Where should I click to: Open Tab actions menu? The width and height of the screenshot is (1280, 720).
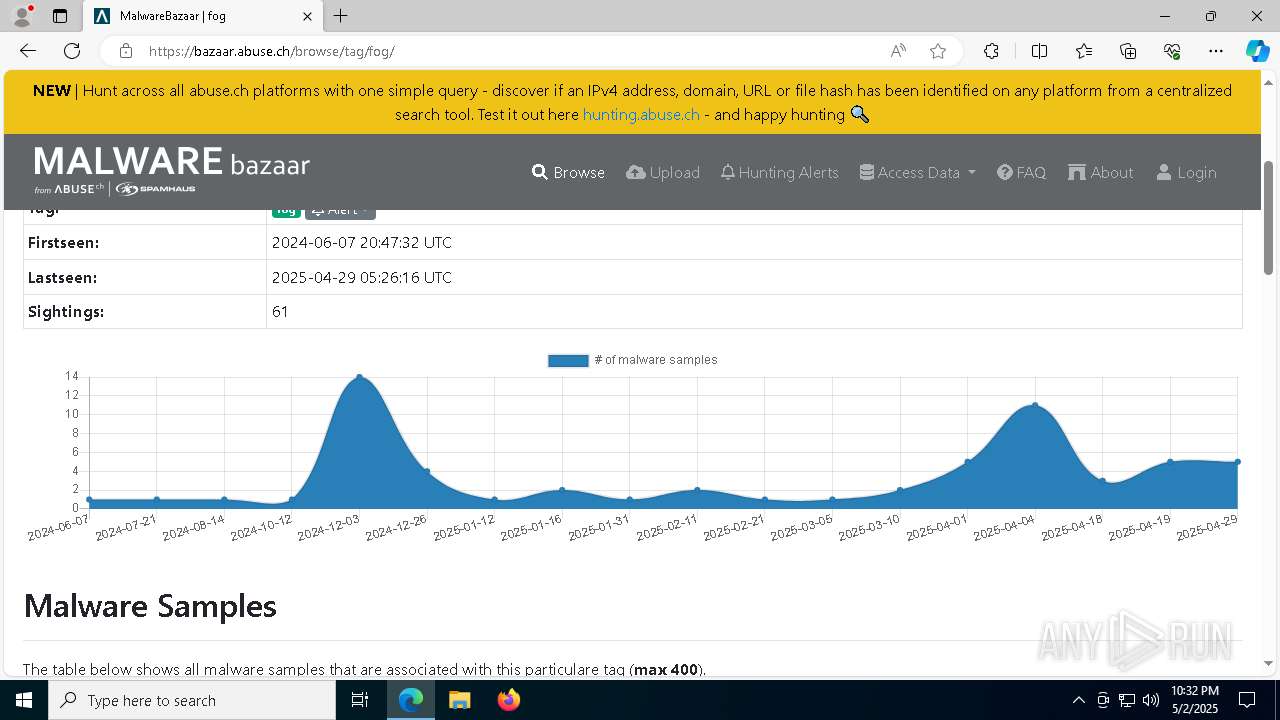(60, 16)
